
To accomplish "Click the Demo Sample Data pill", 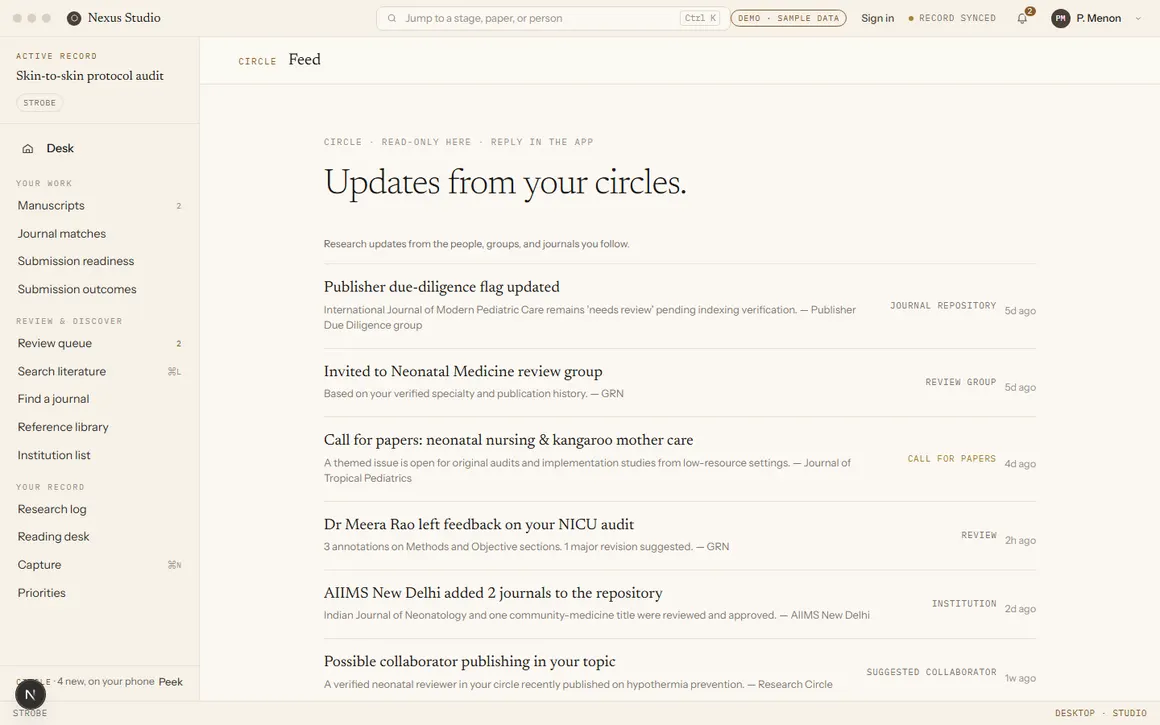I will coord(789,18).
